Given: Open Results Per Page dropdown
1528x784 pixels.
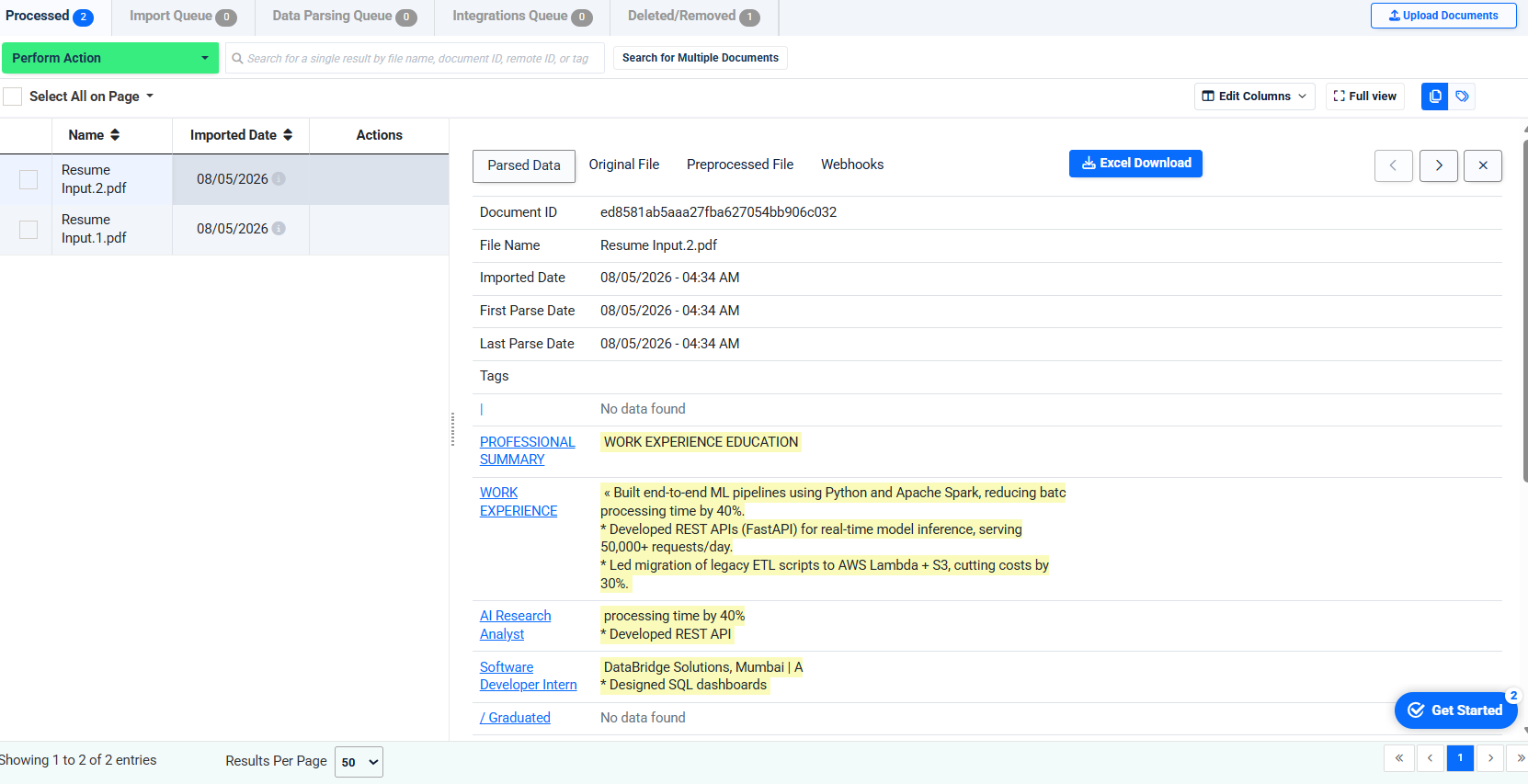Looking at the screenshot, I should pyautogui.click(x=359, y=762).
